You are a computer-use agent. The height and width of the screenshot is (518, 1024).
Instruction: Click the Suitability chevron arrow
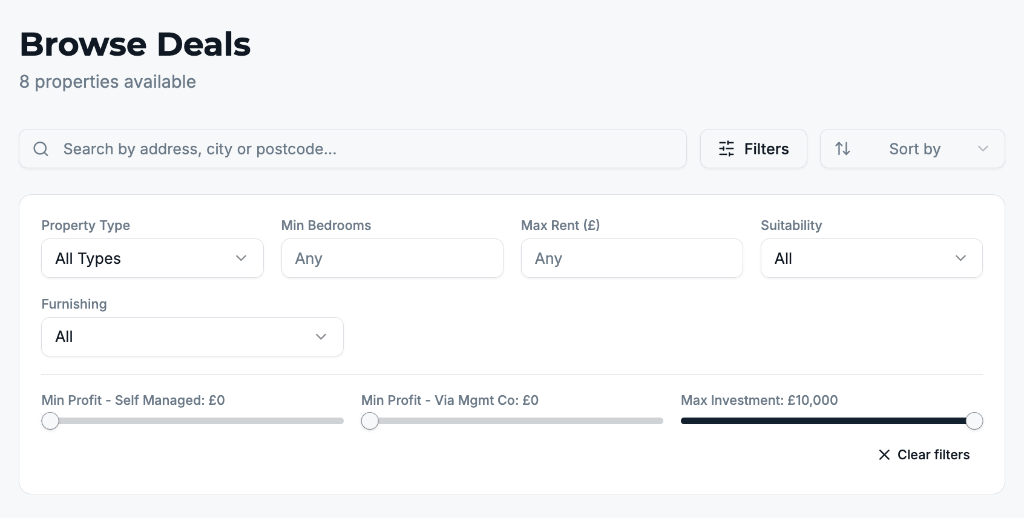click(x=960, y=258)
